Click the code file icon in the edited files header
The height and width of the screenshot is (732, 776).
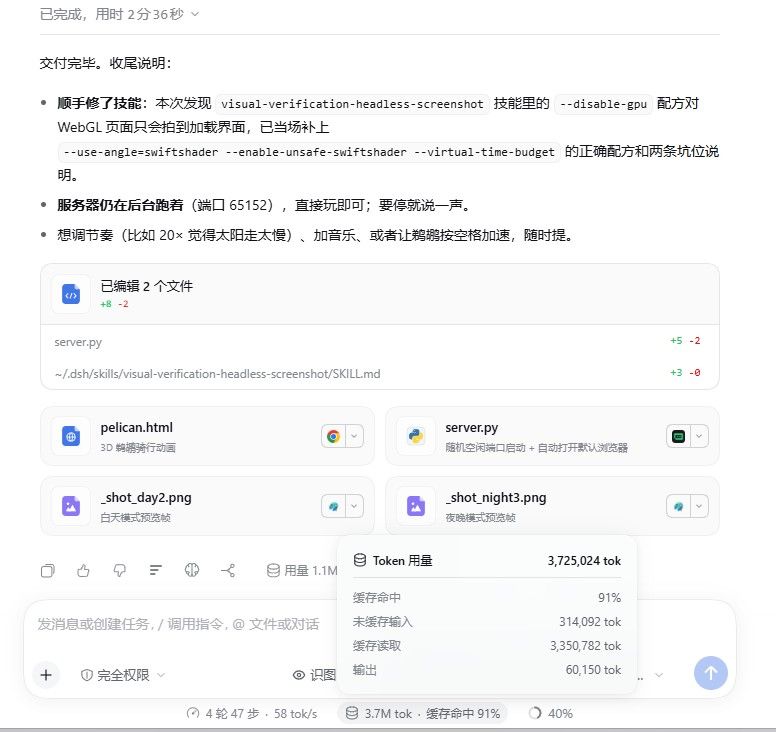pos(71,294)
